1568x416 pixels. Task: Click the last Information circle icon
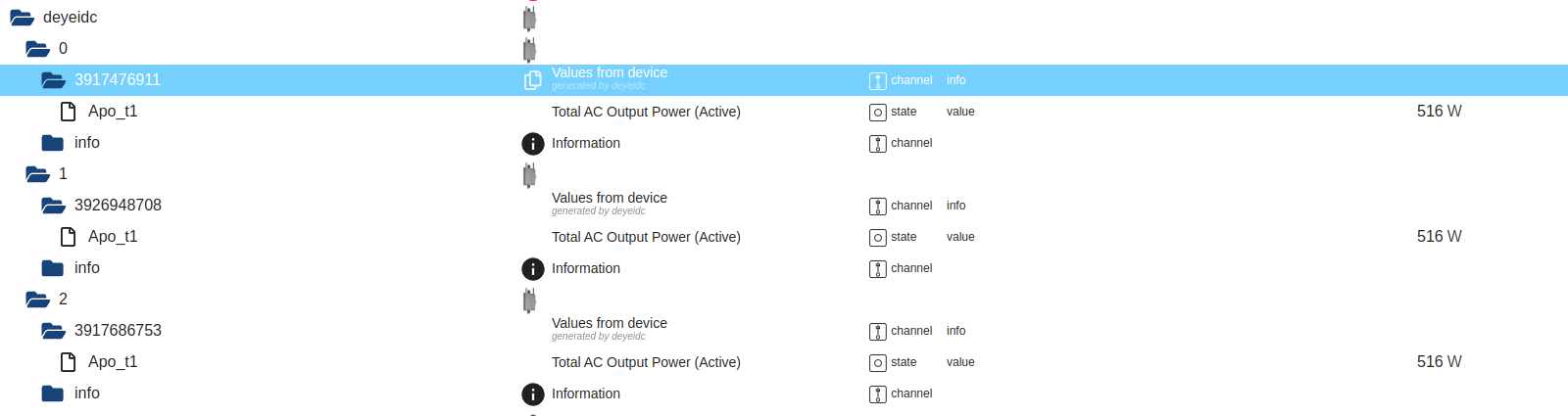[532, 394]
